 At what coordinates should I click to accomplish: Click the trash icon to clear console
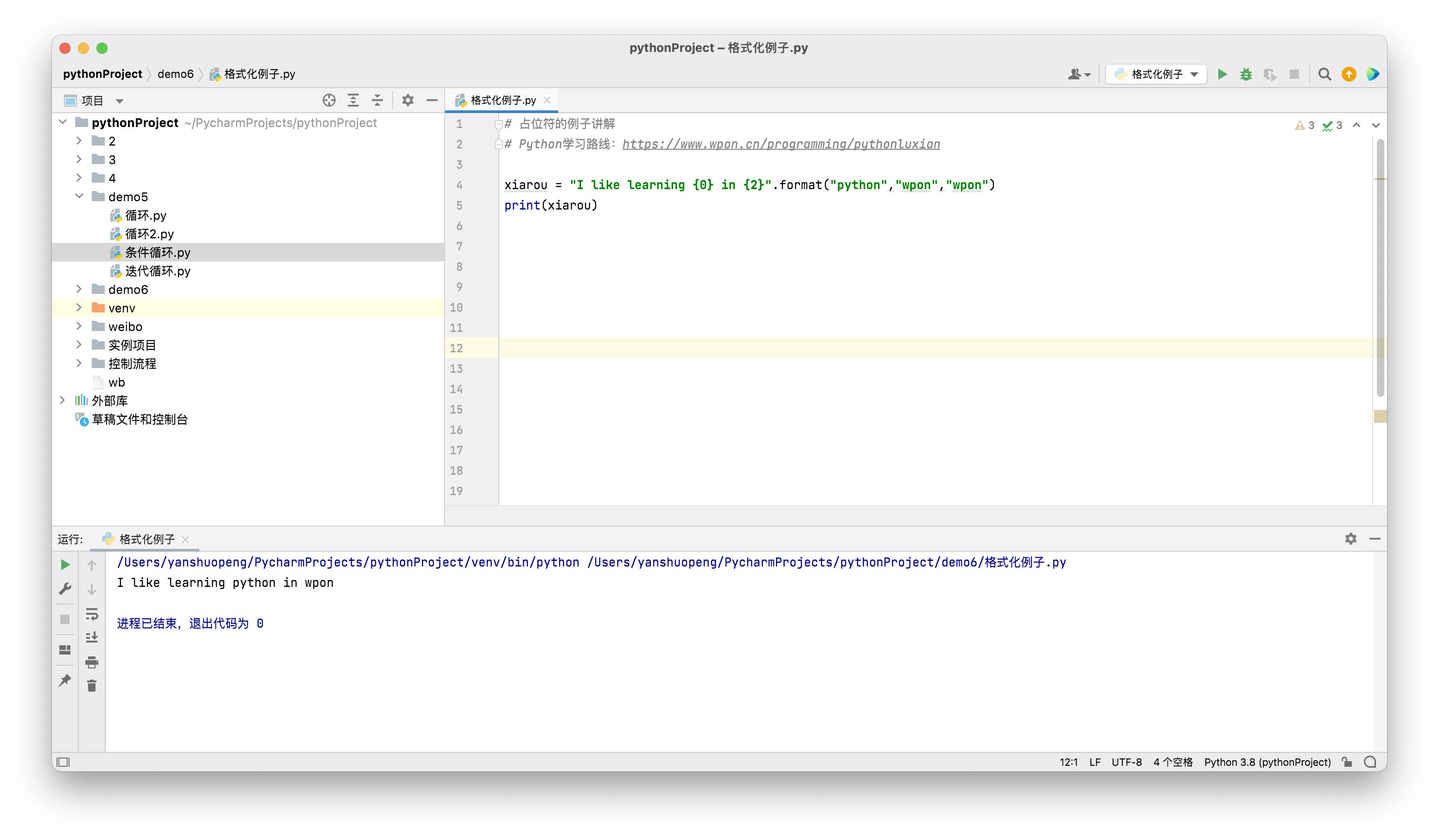click(x=92, y=686)
